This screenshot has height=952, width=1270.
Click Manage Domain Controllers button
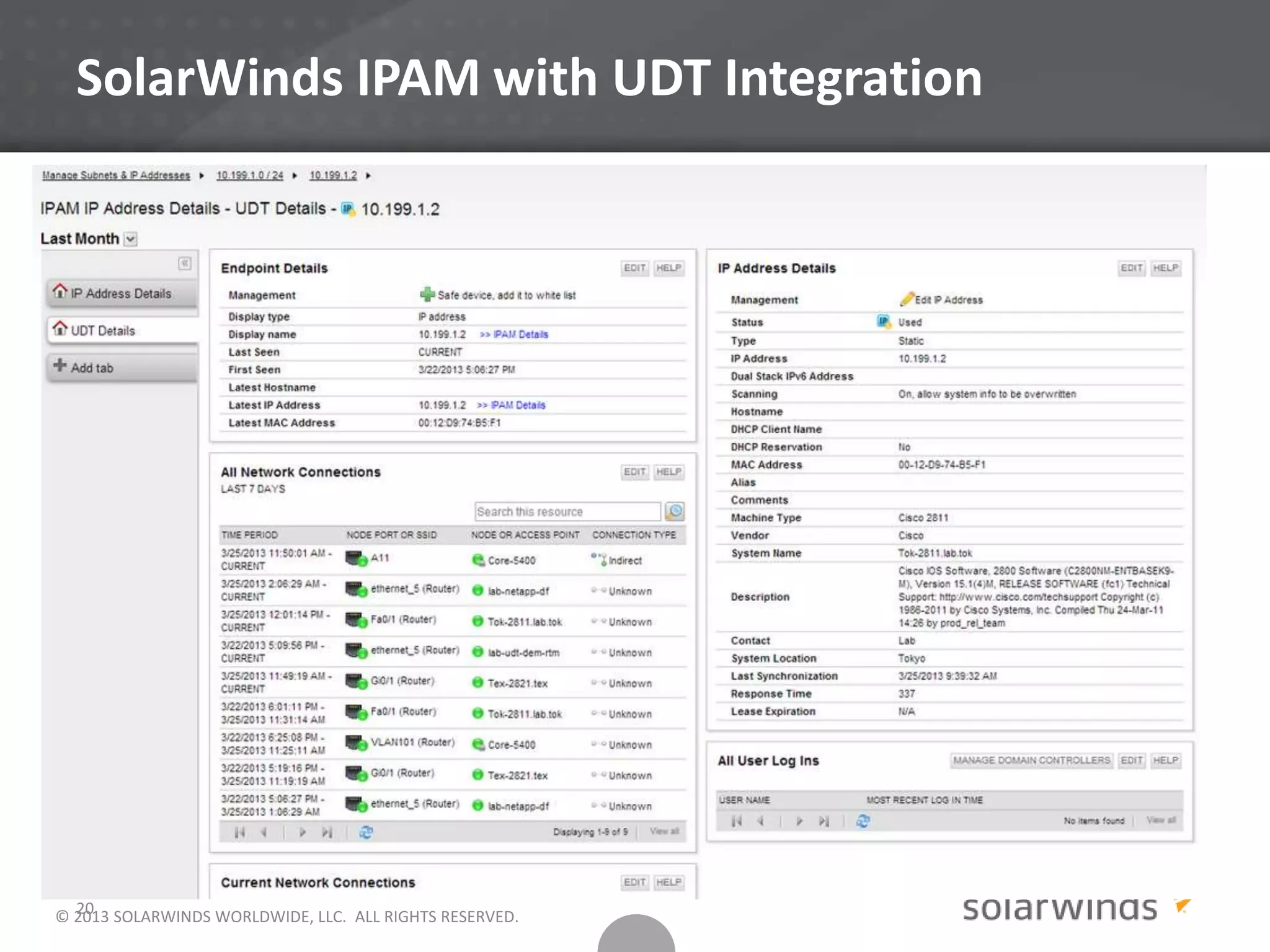point(1032,760)
